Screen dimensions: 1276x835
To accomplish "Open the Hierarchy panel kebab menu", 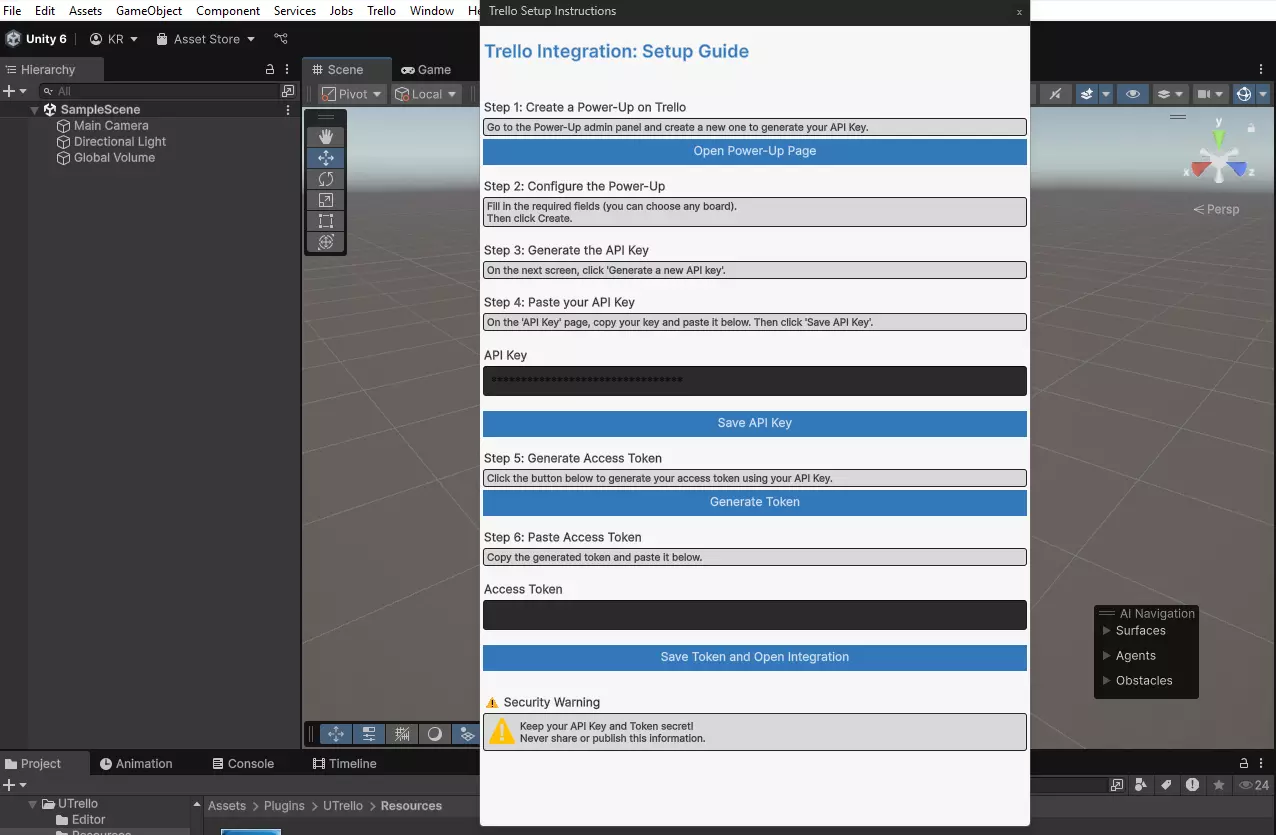I will [287, 70].
